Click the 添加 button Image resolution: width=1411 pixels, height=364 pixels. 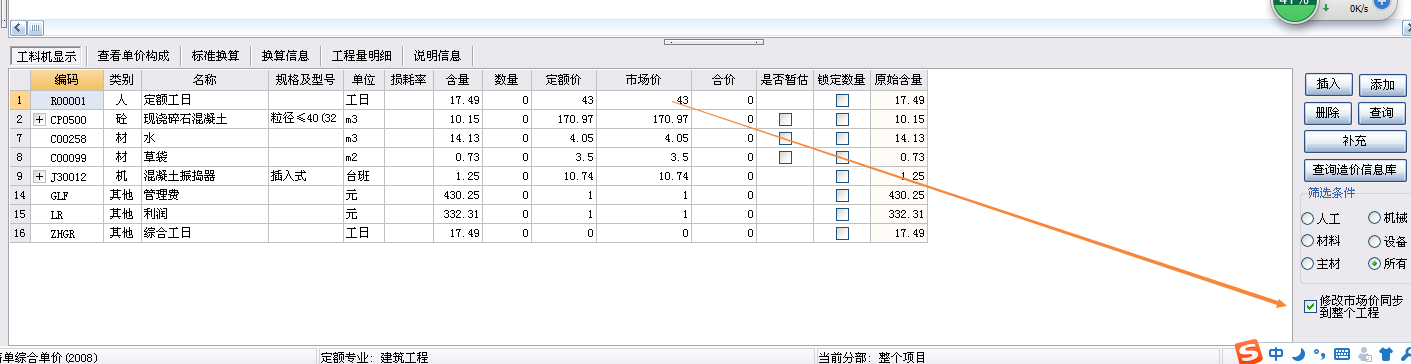coord(1382,84)
